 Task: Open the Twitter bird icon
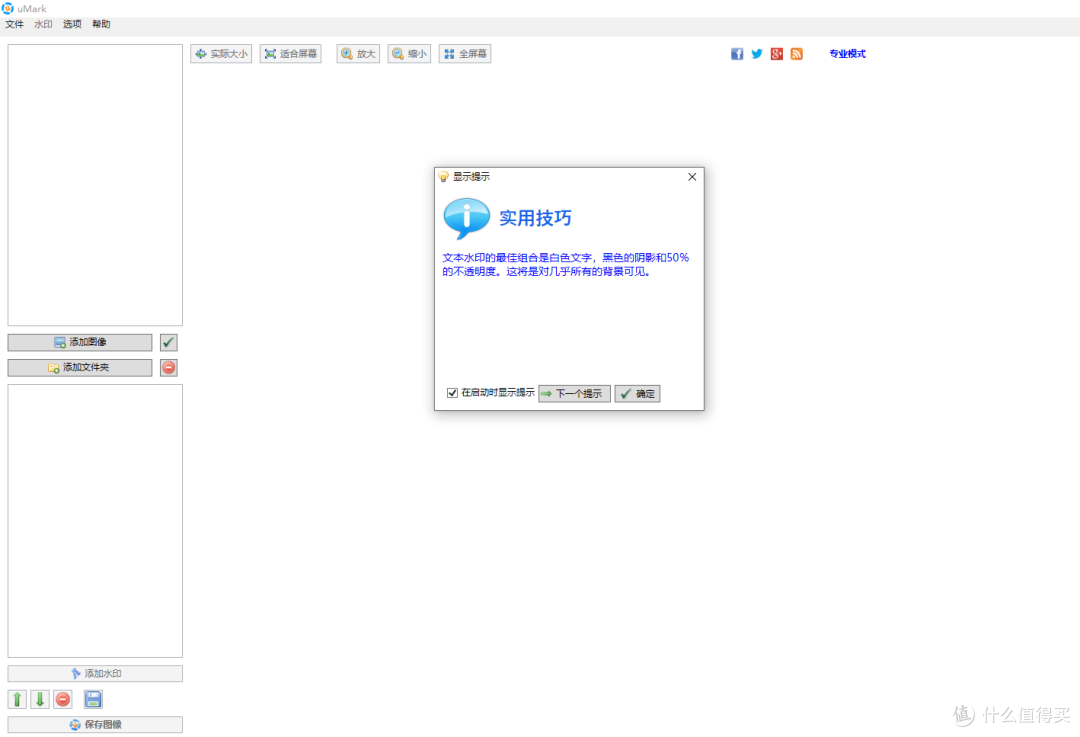coord(757,54)
